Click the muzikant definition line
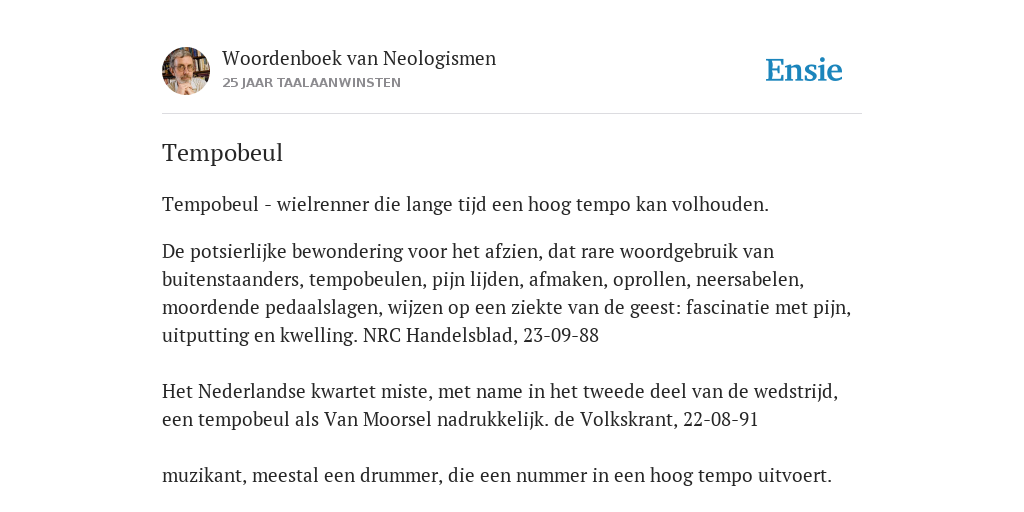 [x=496, y=475]
